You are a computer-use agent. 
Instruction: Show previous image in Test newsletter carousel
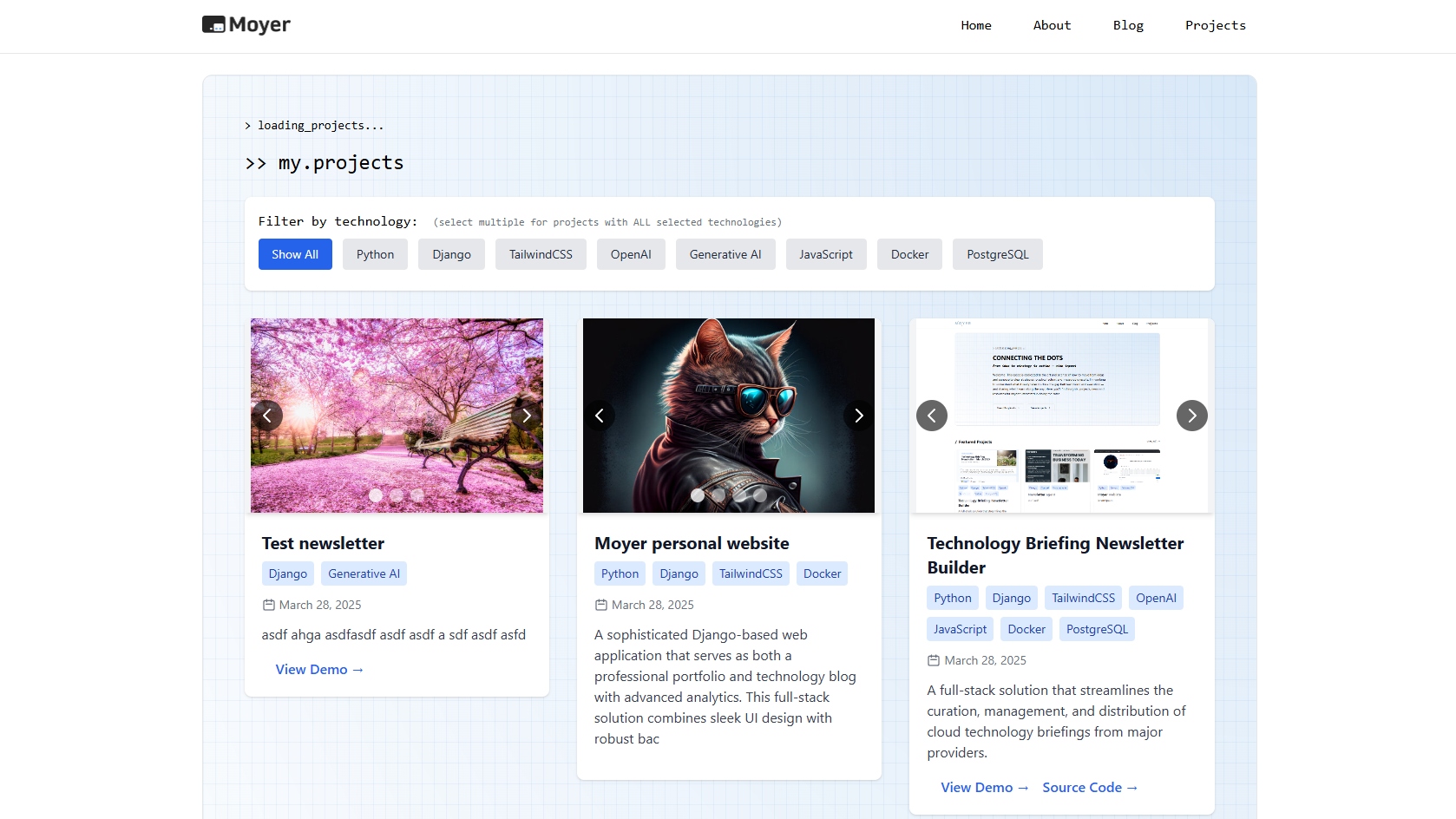267,416
